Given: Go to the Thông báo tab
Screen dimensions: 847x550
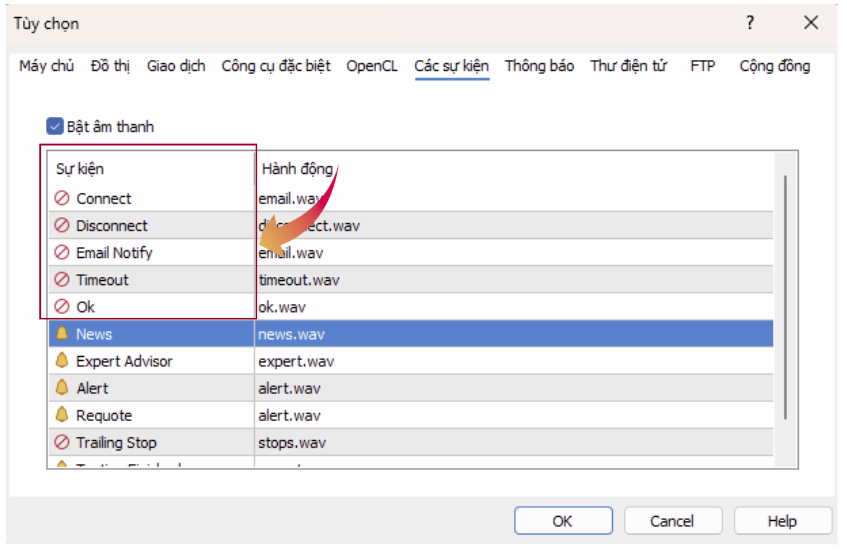Looking at the screenshot, I should pyautogui.click(x=539, y=66).
